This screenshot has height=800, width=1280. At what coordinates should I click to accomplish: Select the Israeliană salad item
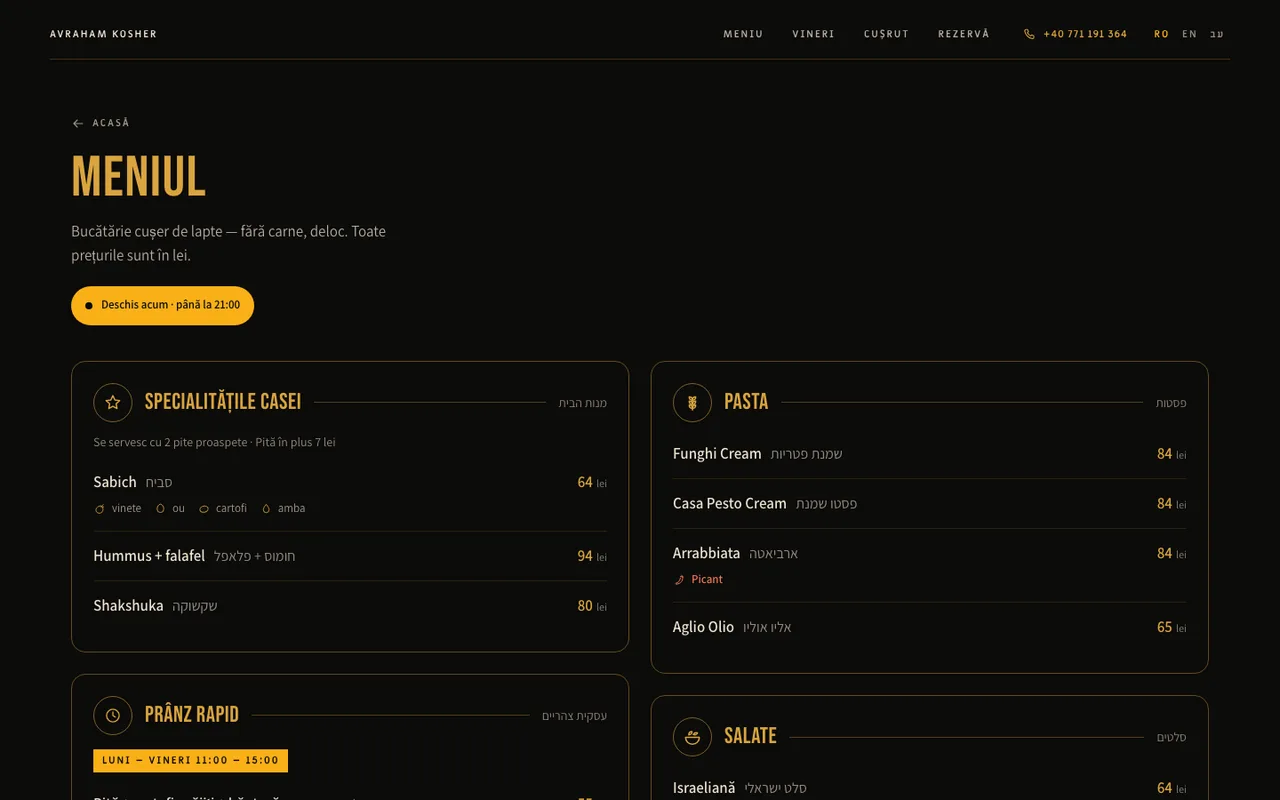[x=929, y=788]
